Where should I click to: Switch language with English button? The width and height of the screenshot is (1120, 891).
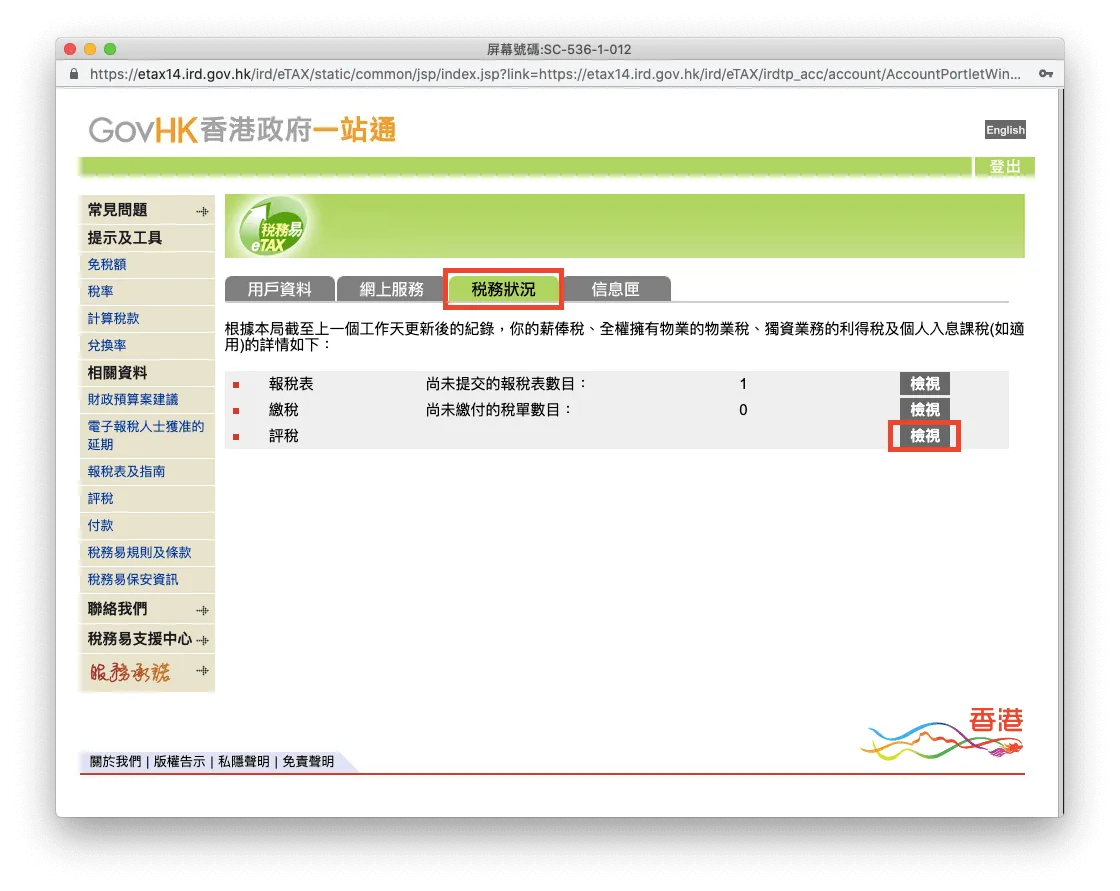(1005, 130)
